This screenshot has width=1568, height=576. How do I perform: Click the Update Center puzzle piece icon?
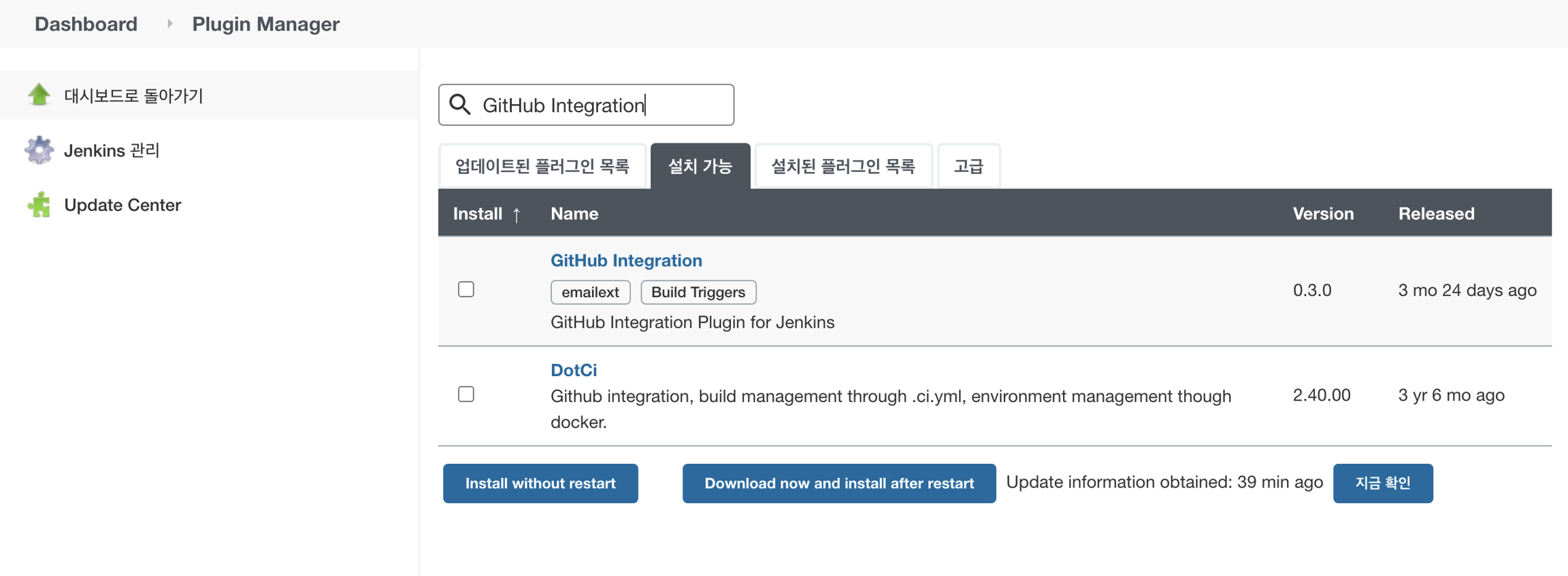39,205
